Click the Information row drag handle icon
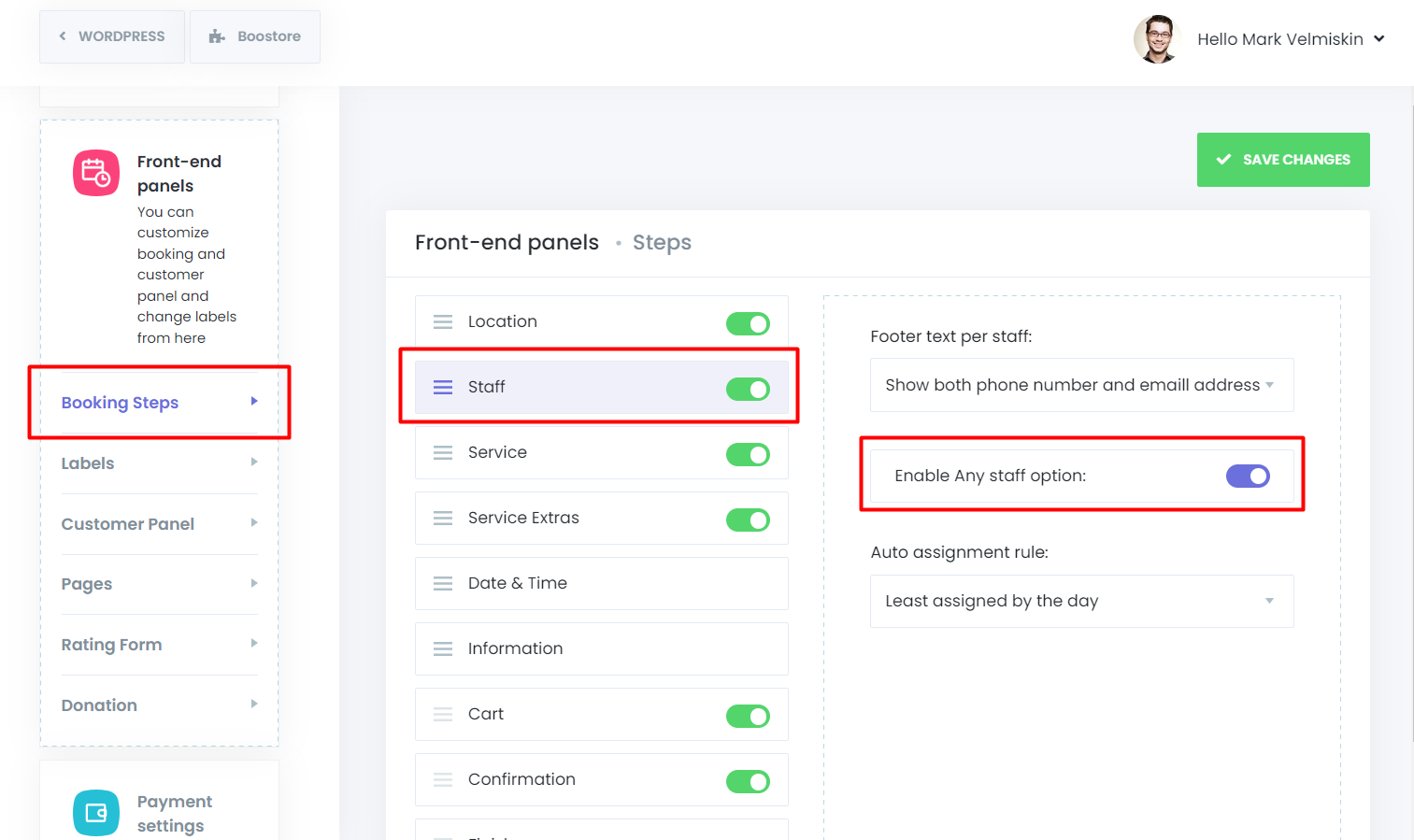This screenshot has height=840, width=1414. (443, 648)
